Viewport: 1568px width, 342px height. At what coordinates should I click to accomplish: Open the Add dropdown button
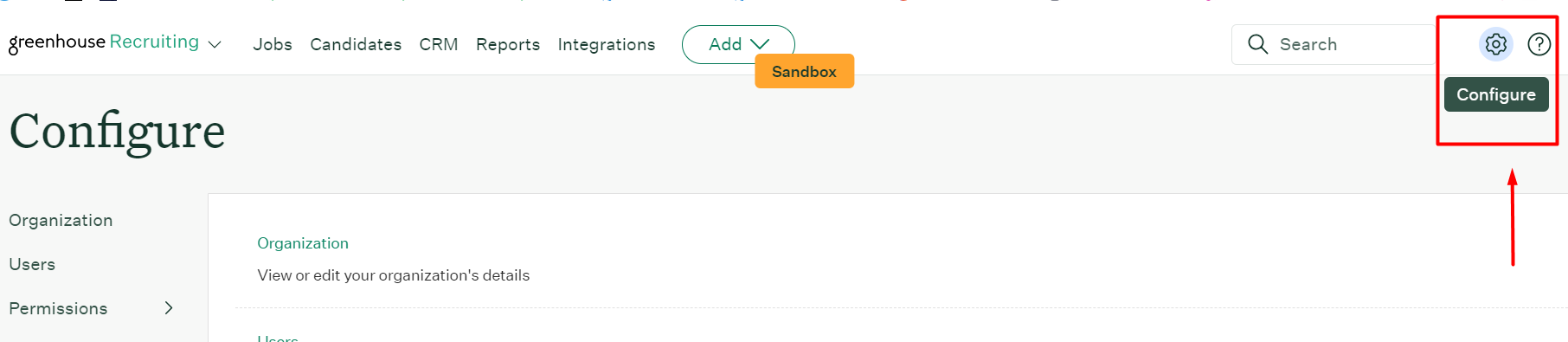738,44
